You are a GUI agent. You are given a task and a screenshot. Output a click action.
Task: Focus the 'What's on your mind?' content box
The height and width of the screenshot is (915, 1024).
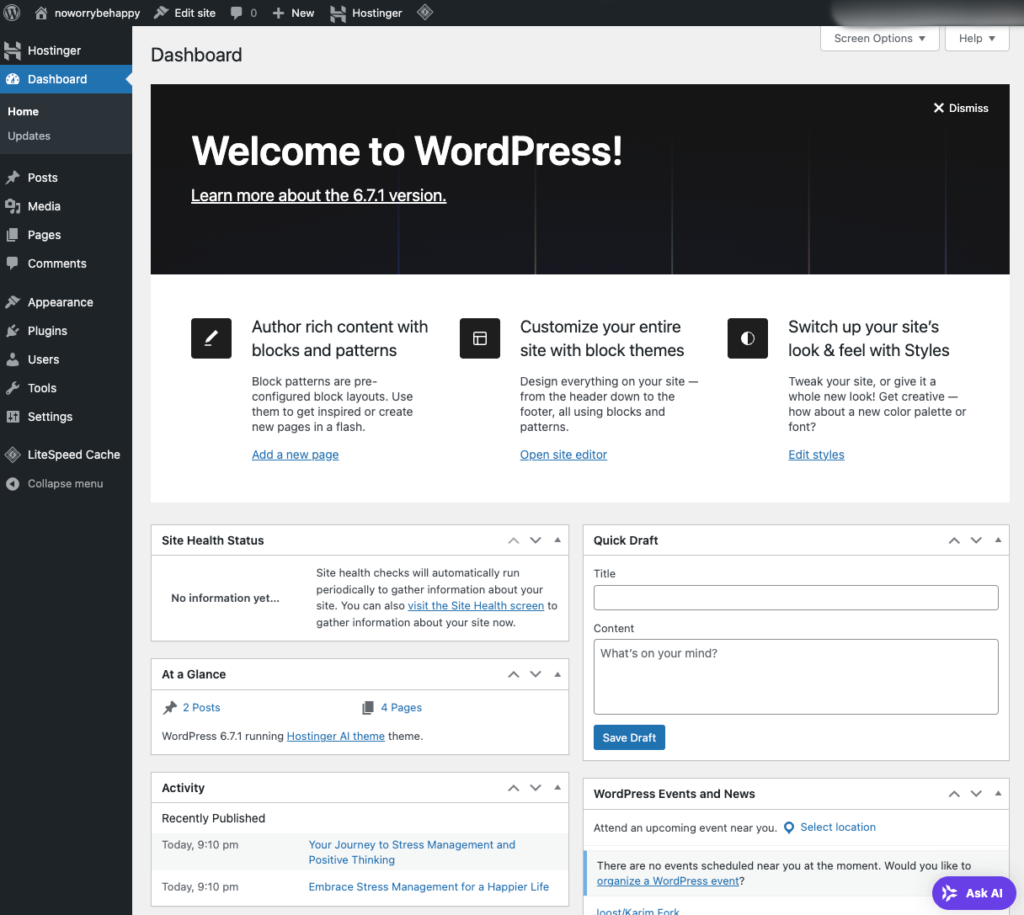coord(795,677)
